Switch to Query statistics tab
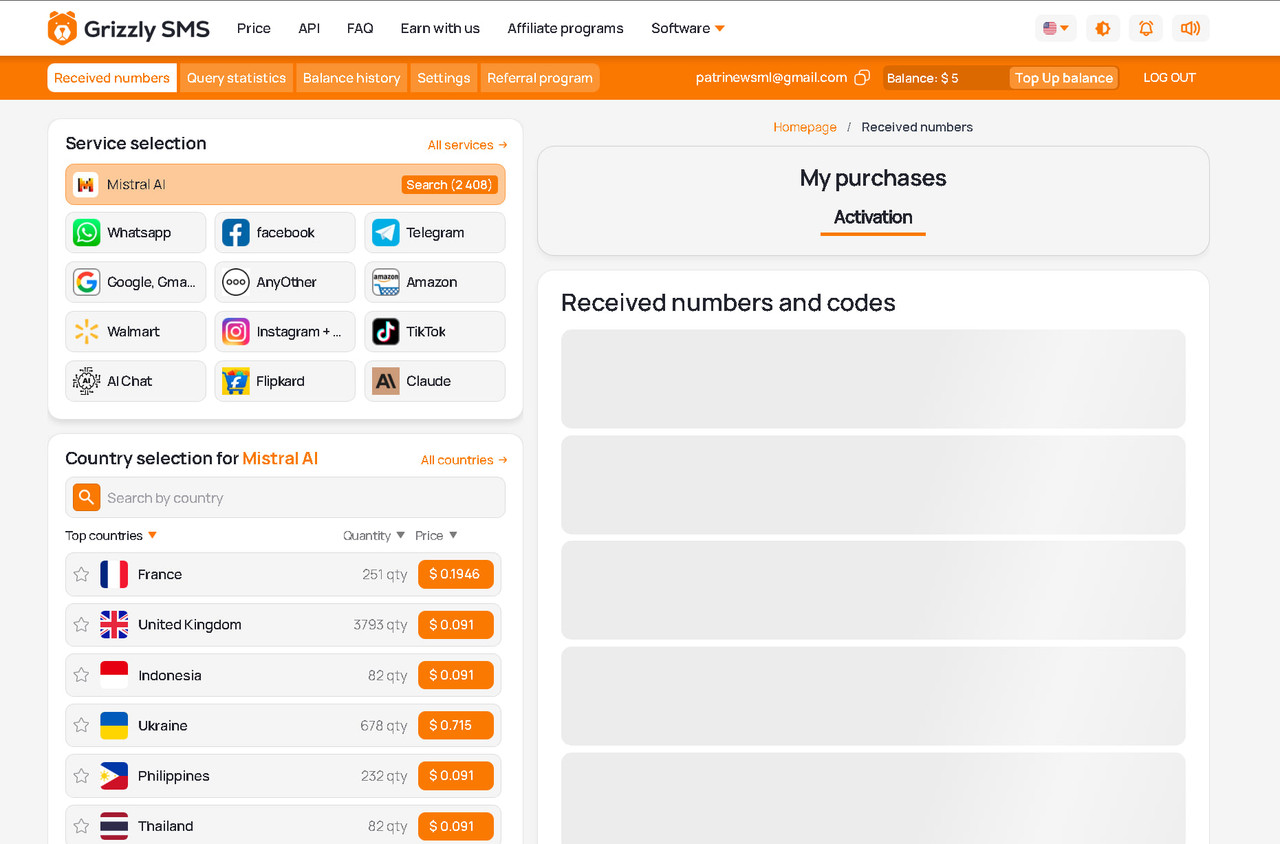1280x844 pixels. point(236,78)
